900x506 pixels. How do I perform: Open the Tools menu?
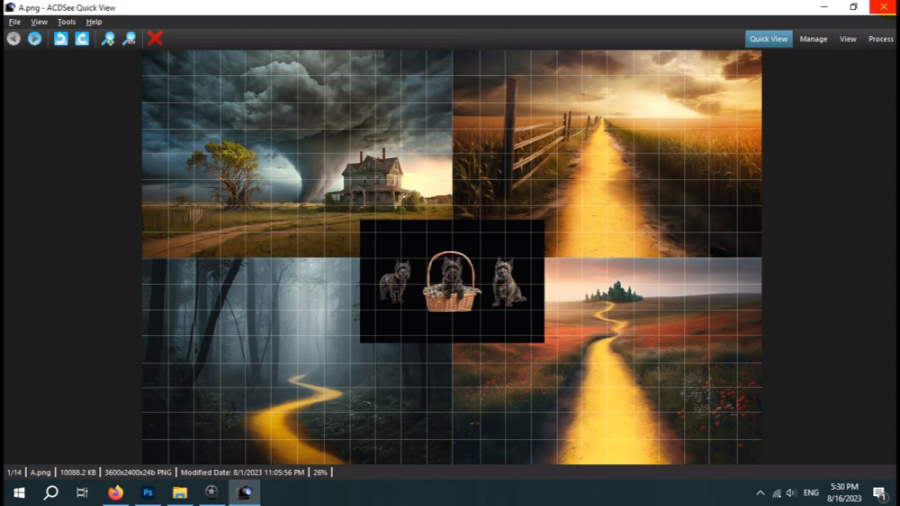[67, 22]
